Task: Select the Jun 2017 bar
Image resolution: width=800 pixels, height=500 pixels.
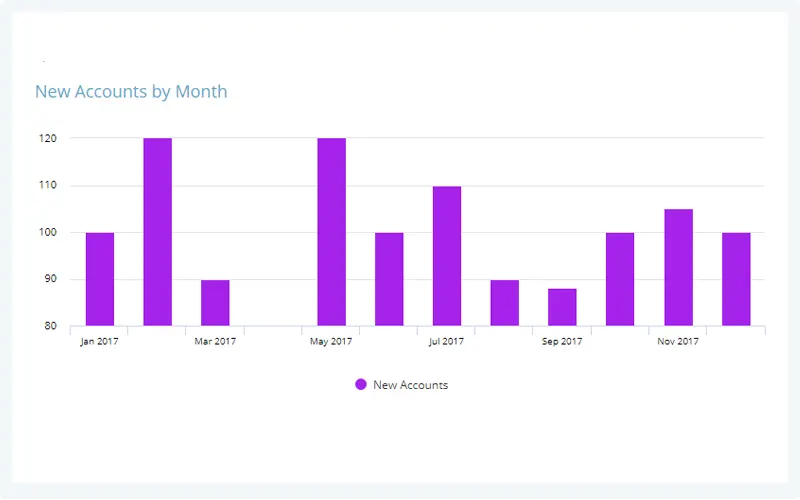Action: tap(389, 279)
